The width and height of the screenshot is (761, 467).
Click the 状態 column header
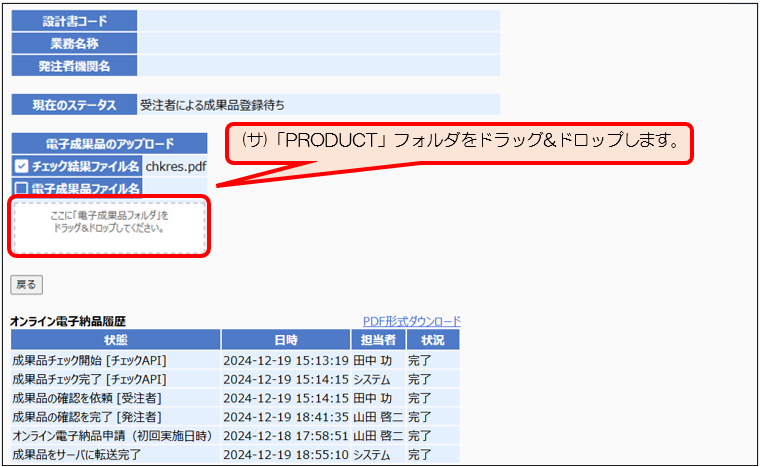pyautogui.click(x=115, y=340)
